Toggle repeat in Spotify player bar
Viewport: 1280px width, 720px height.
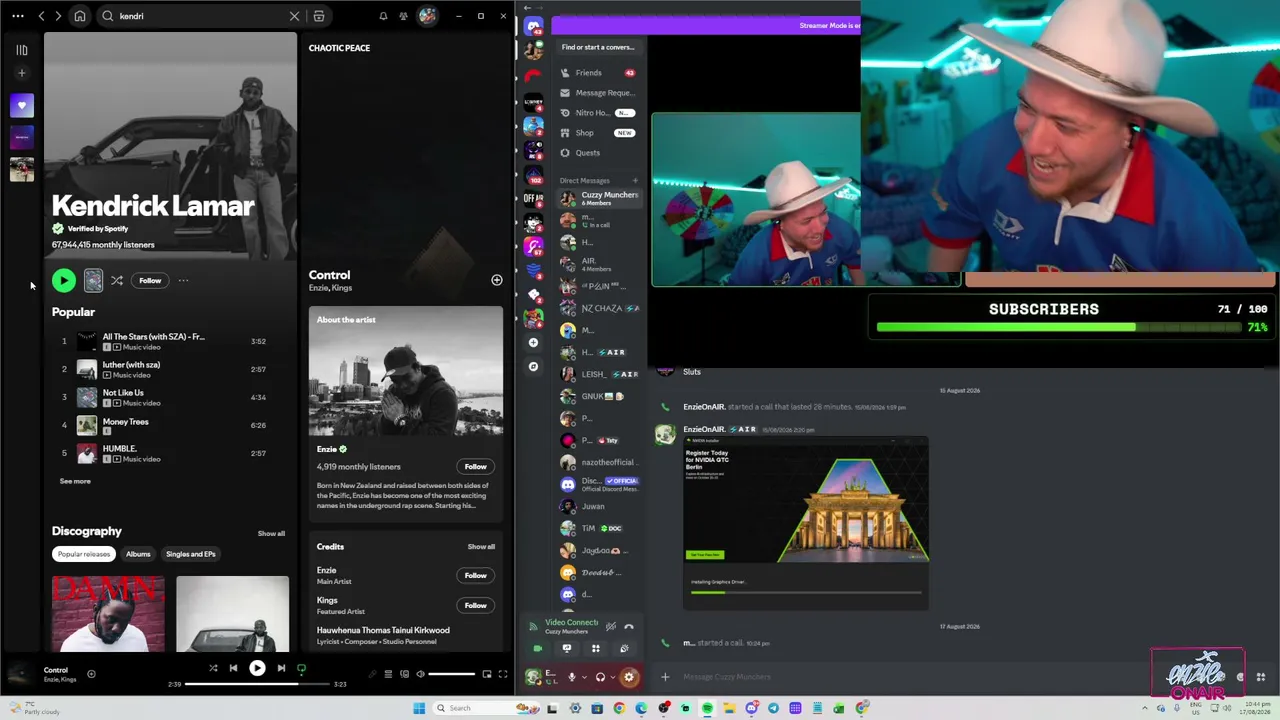point(301,668)
